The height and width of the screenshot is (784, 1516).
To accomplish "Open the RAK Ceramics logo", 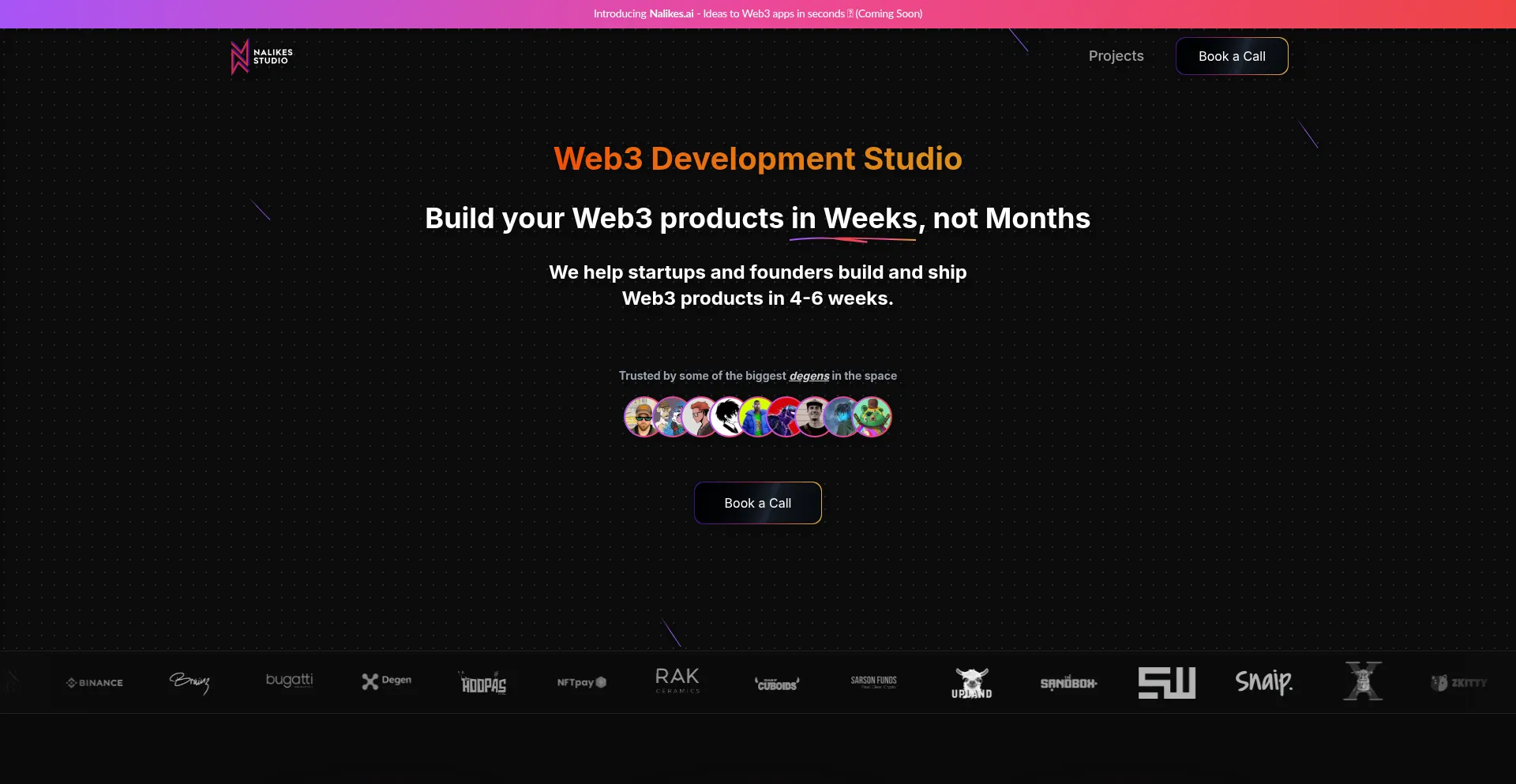I will (x=677, y=681).
